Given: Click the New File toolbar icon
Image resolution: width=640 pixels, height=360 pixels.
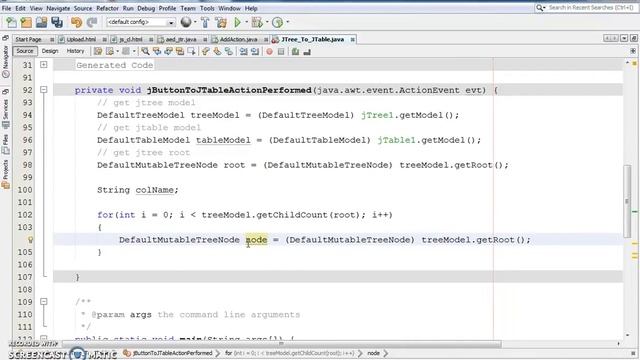Looking at the screenshot, I should [11, 22].
